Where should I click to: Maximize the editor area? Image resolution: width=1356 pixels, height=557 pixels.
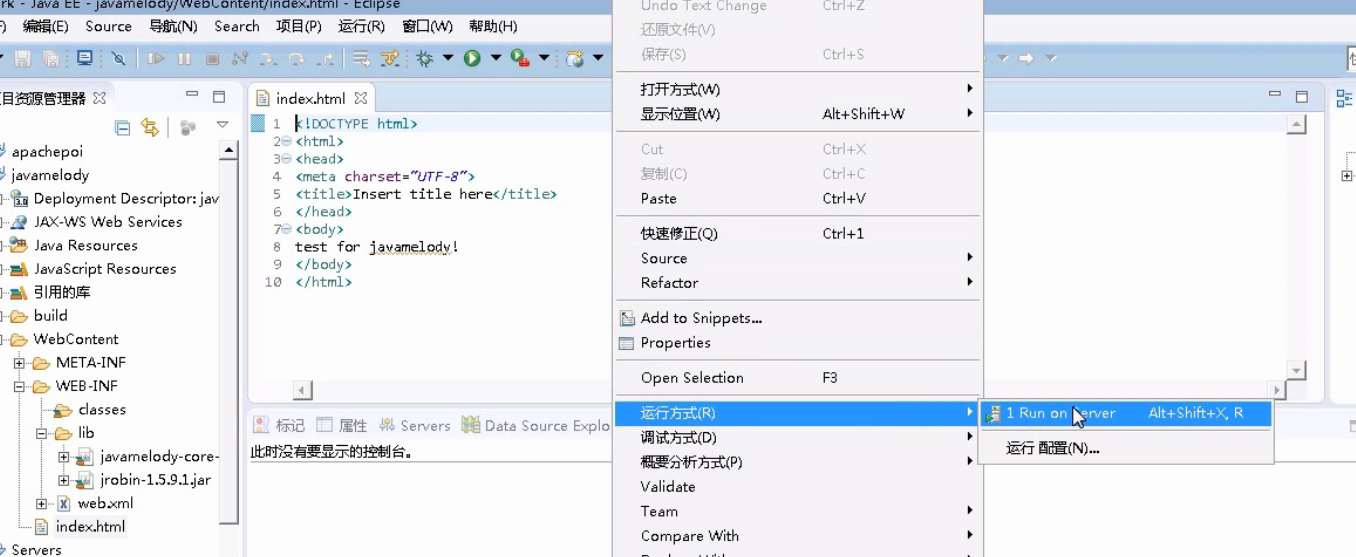pos(1302,97)
